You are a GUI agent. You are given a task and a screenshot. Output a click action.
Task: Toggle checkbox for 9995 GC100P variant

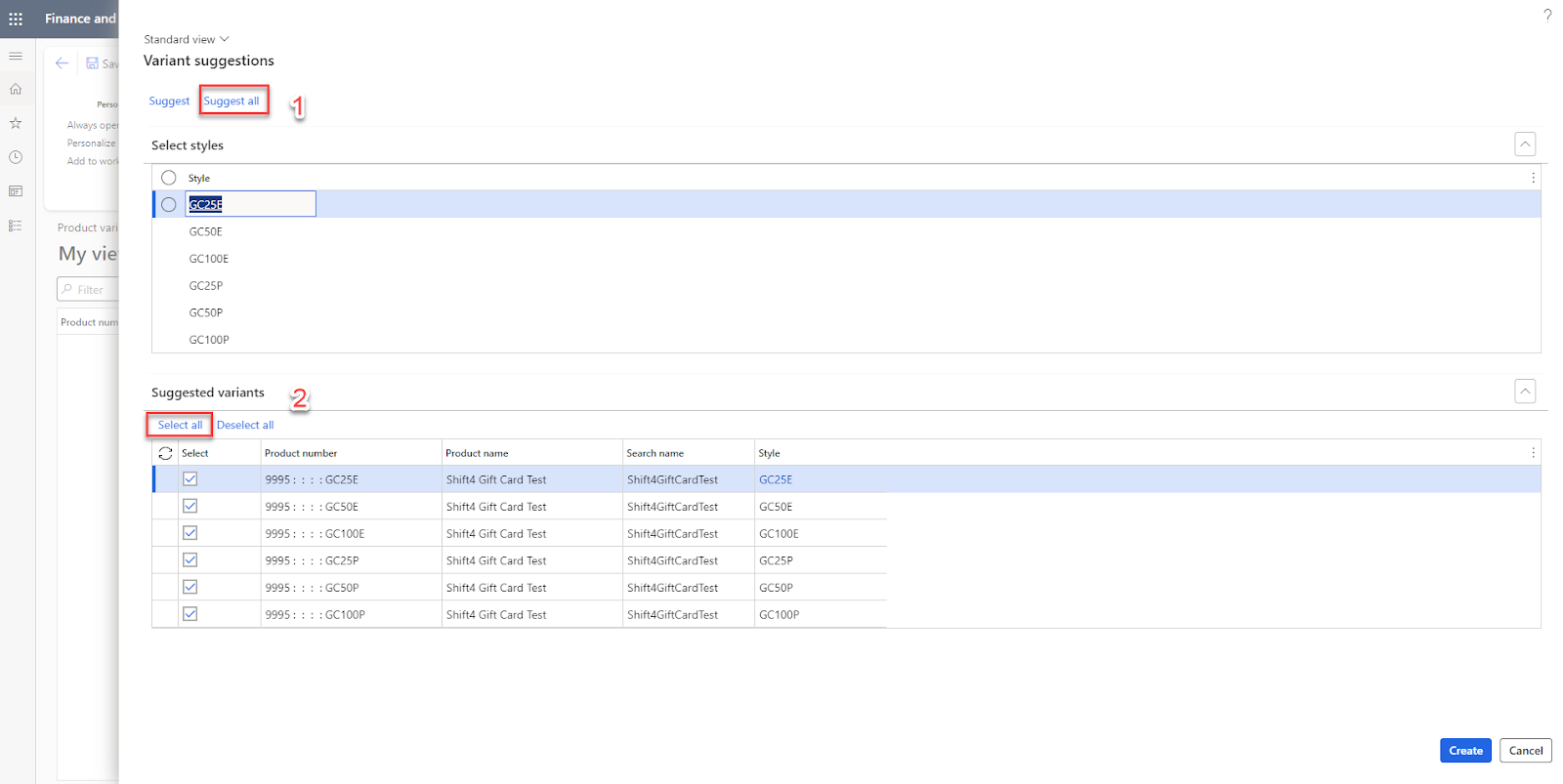190,614
